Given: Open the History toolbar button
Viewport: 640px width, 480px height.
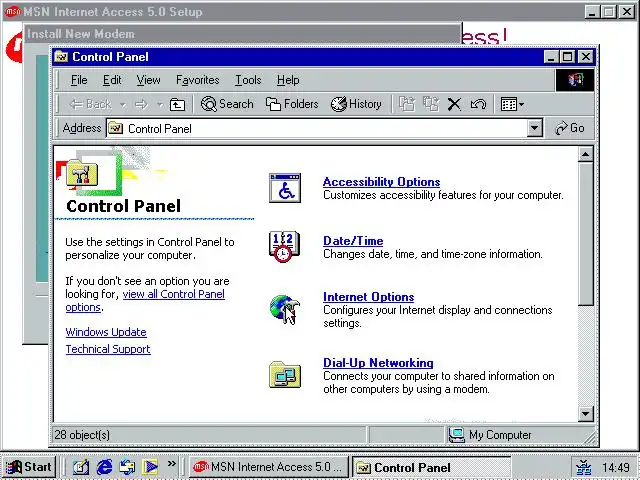Looking at the screenshot, I should (356, 104).
